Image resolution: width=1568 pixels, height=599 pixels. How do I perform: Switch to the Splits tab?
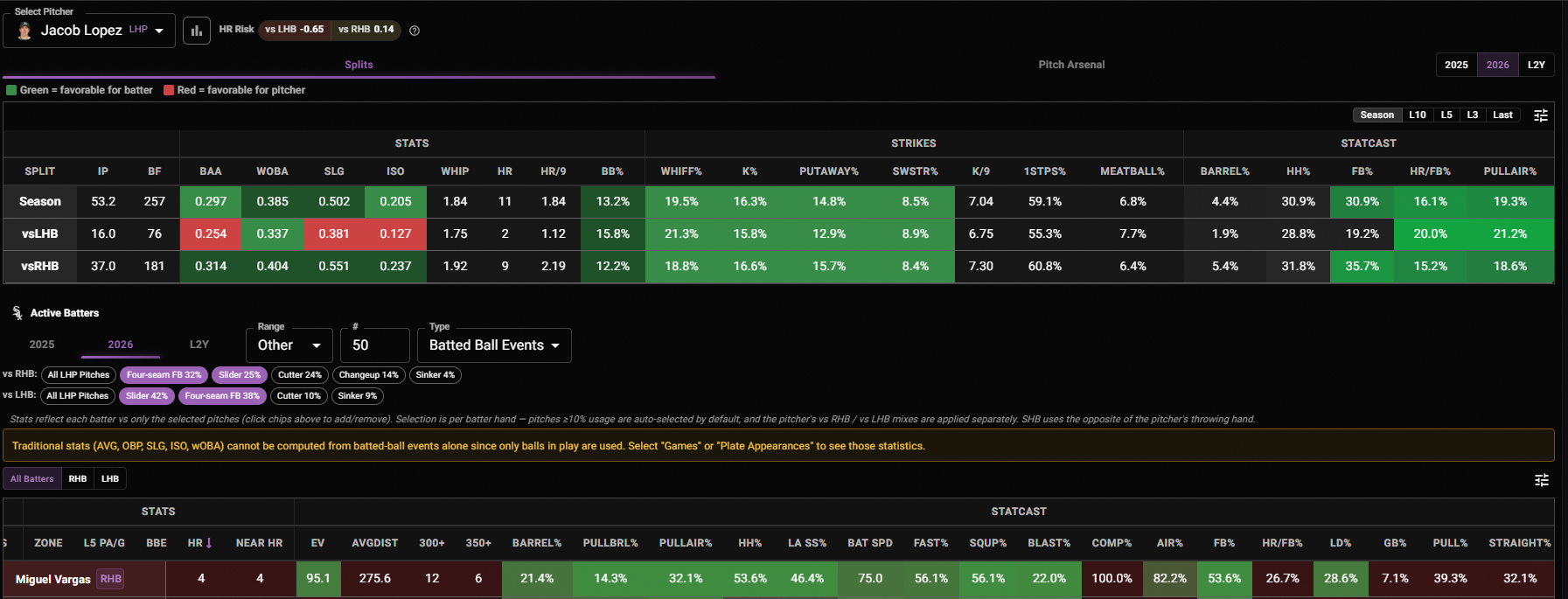359,65
